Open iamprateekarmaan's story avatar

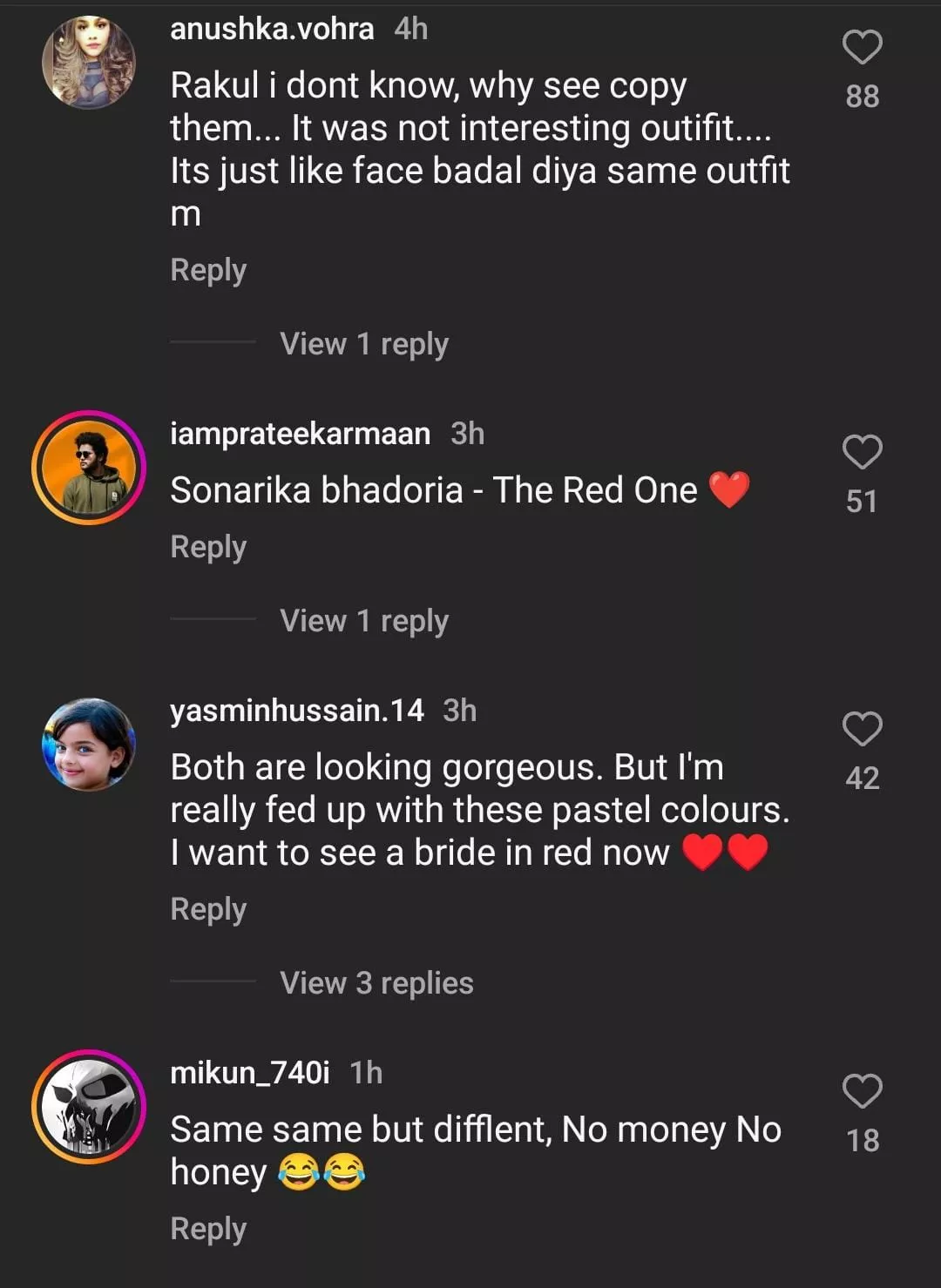[89, 468]
